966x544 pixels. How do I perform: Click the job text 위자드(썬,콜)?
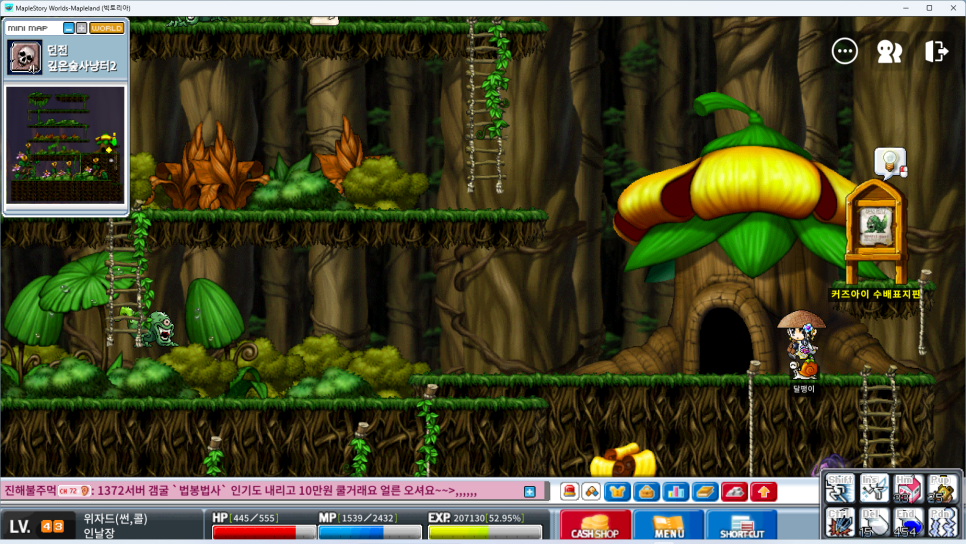pos(115,519)
